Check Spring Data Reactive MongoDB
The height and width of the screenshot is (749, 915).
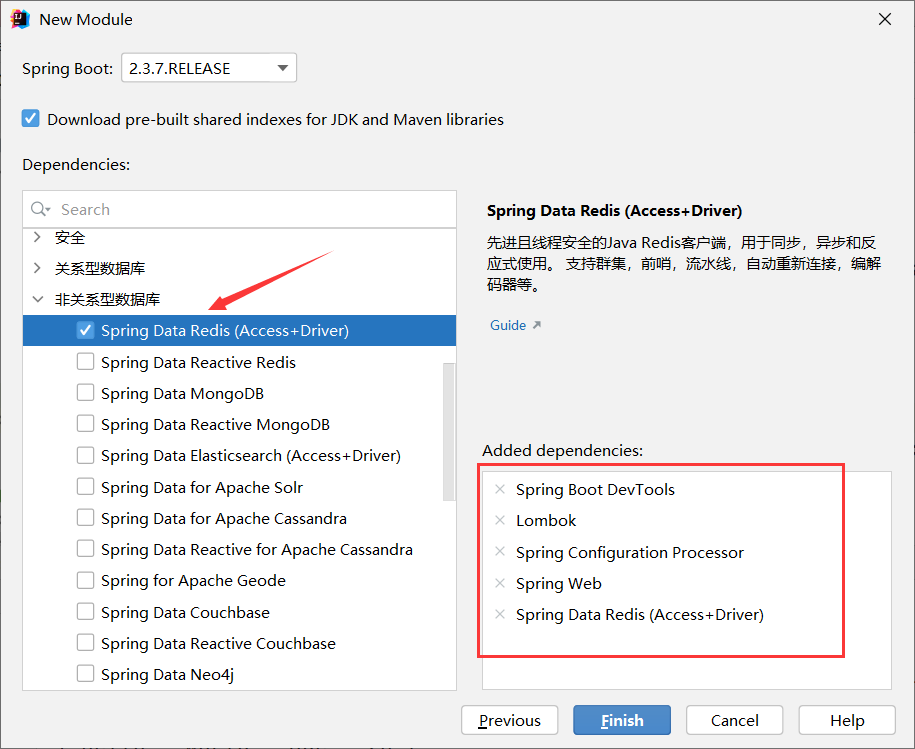85,424
